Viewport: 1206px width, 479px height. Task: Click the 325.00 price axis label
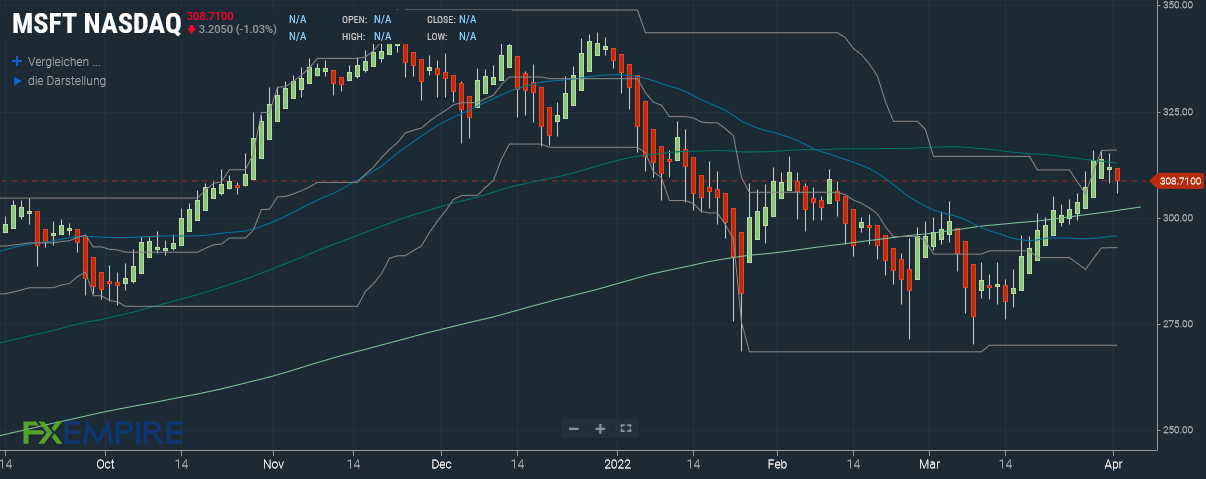pos(1177,111)
